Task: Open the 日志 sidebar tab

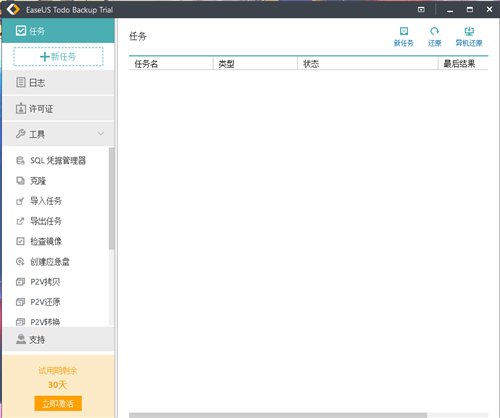Action: coord(58,82)
